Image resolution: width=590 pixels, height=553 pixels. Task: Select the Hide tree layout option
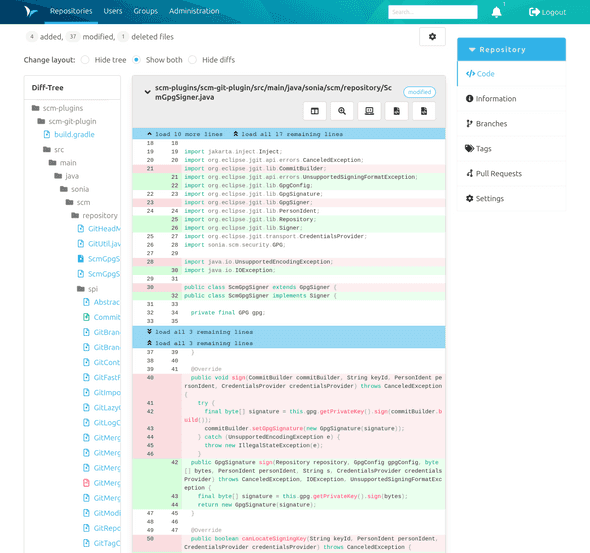[x=85, y=59]
